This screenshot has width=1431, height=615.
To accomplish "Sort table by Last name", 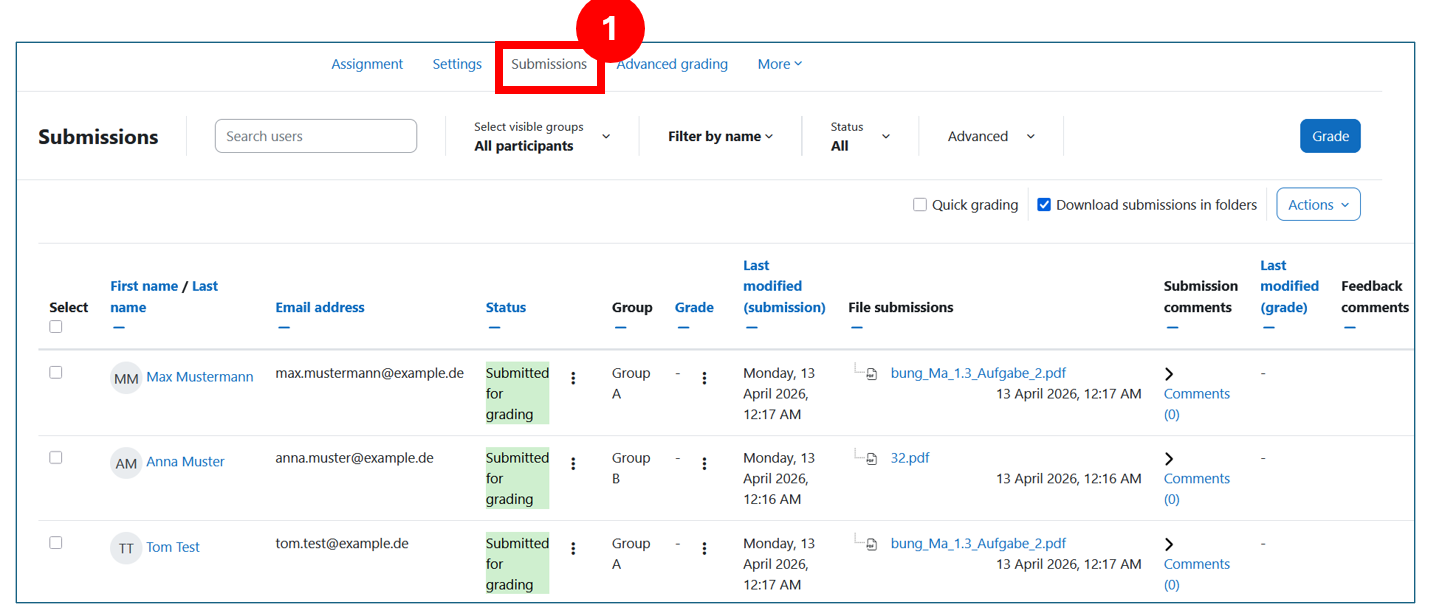I will pos(164,297).
